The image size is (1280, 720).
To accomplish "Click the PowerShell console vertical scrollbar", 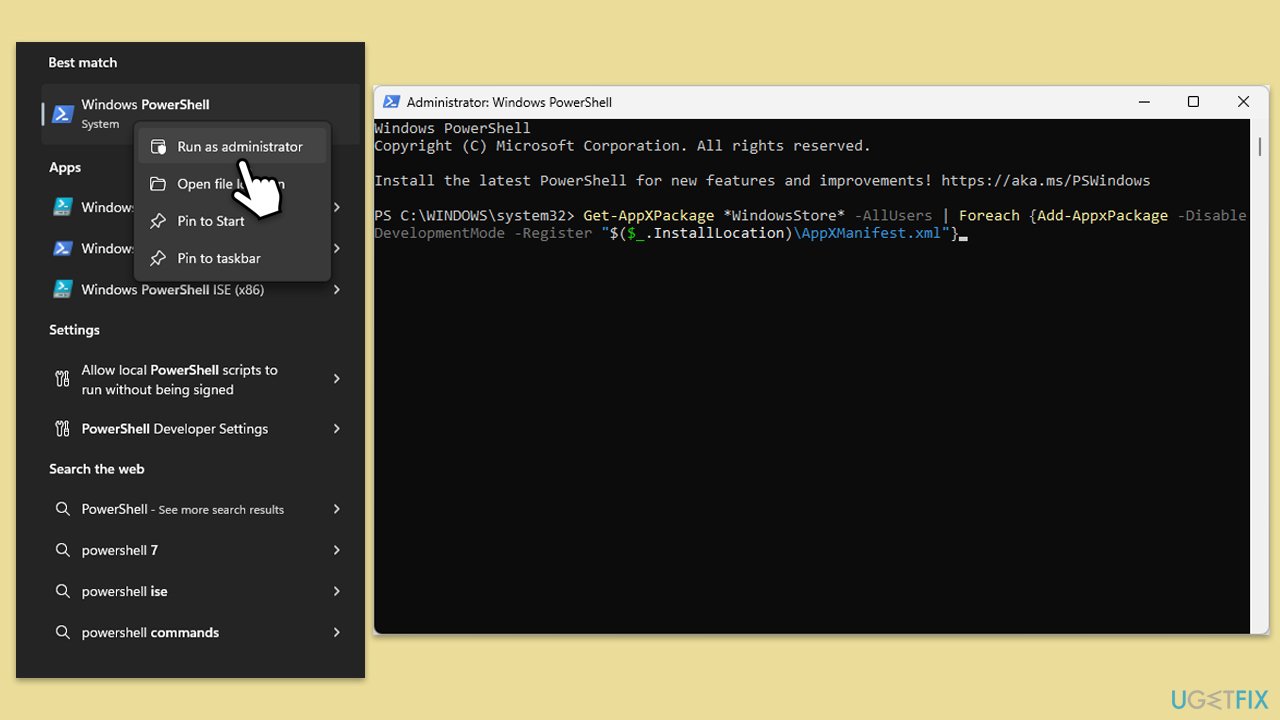I will [x=1259, y=147].
